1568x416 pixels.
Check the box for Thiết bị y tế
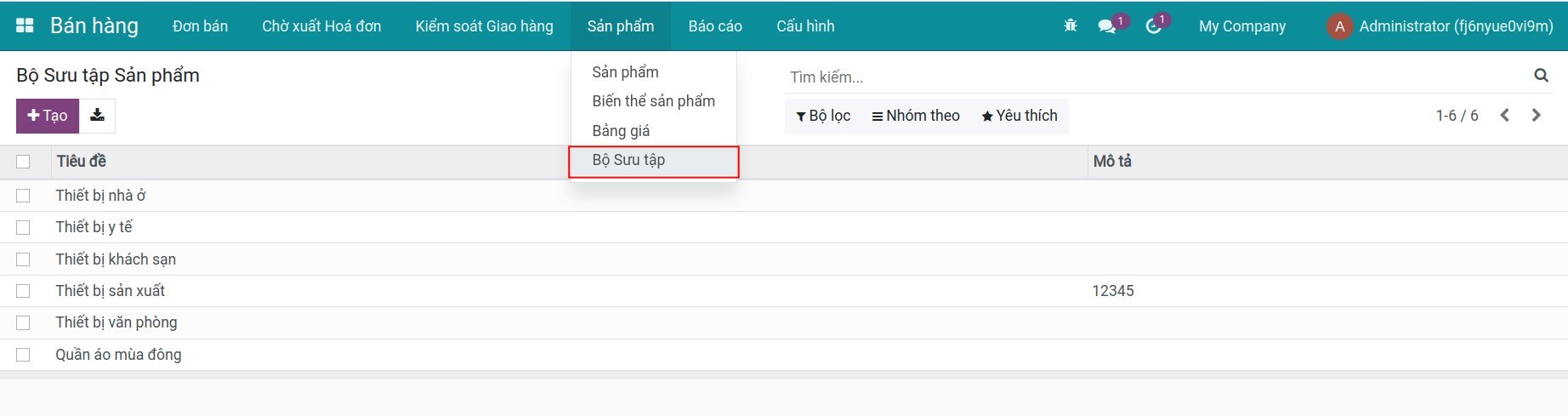pos(23,227)
